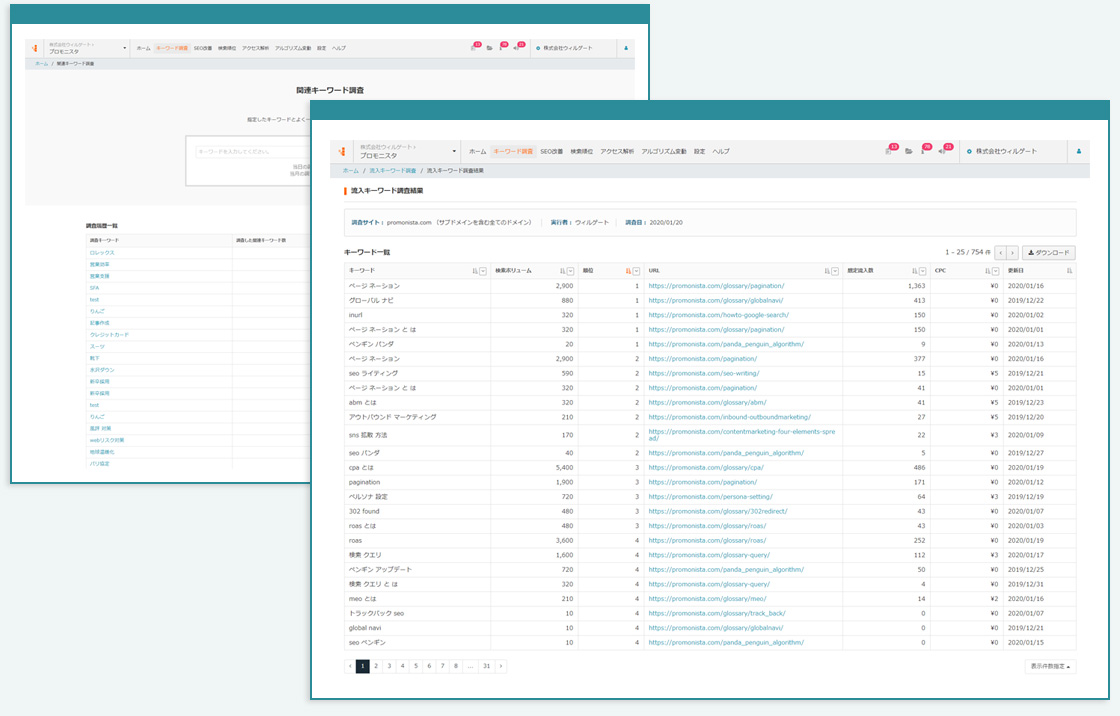Open 設定 menu in the front window
This screenshot has height=716, width=1120.
click(x=699, y=151)
